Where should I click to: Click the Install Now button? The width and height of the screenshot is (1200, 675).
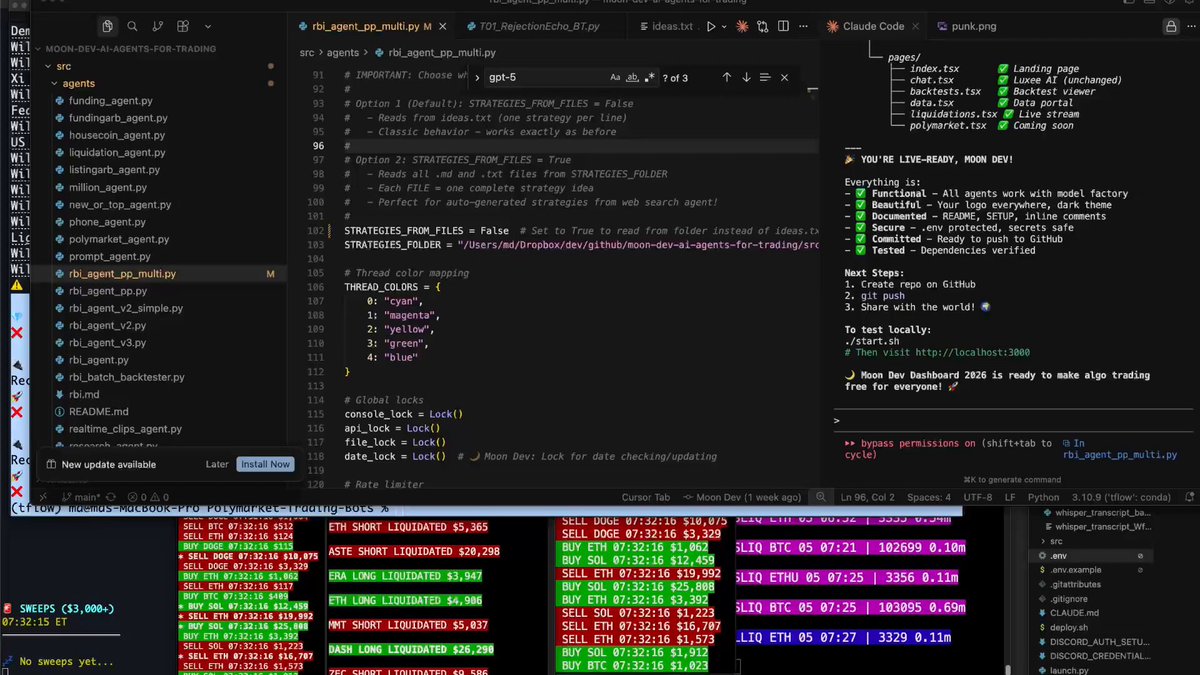(x=265, y=464)
